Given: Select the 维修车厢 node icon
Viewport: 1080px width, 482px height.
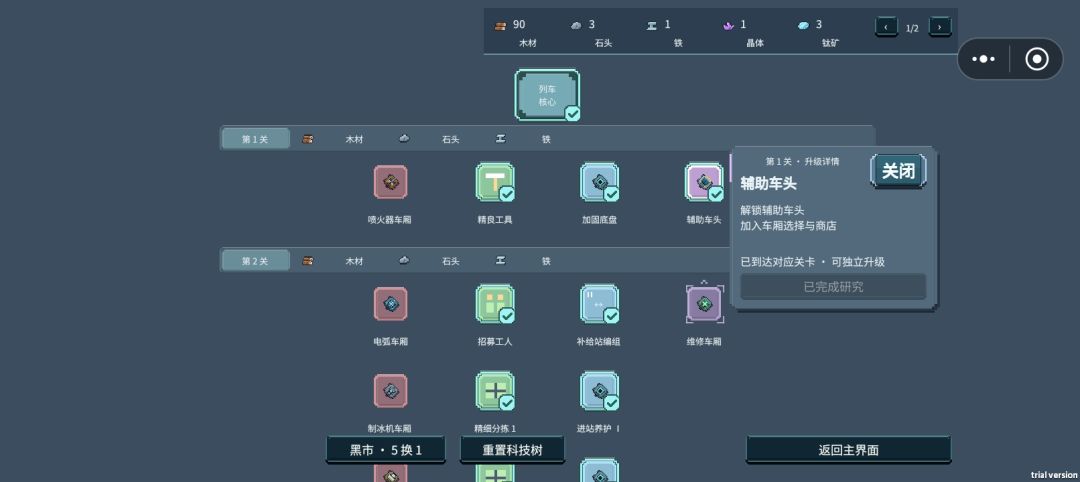Looking at the screenshot, I should pos(704,304).
